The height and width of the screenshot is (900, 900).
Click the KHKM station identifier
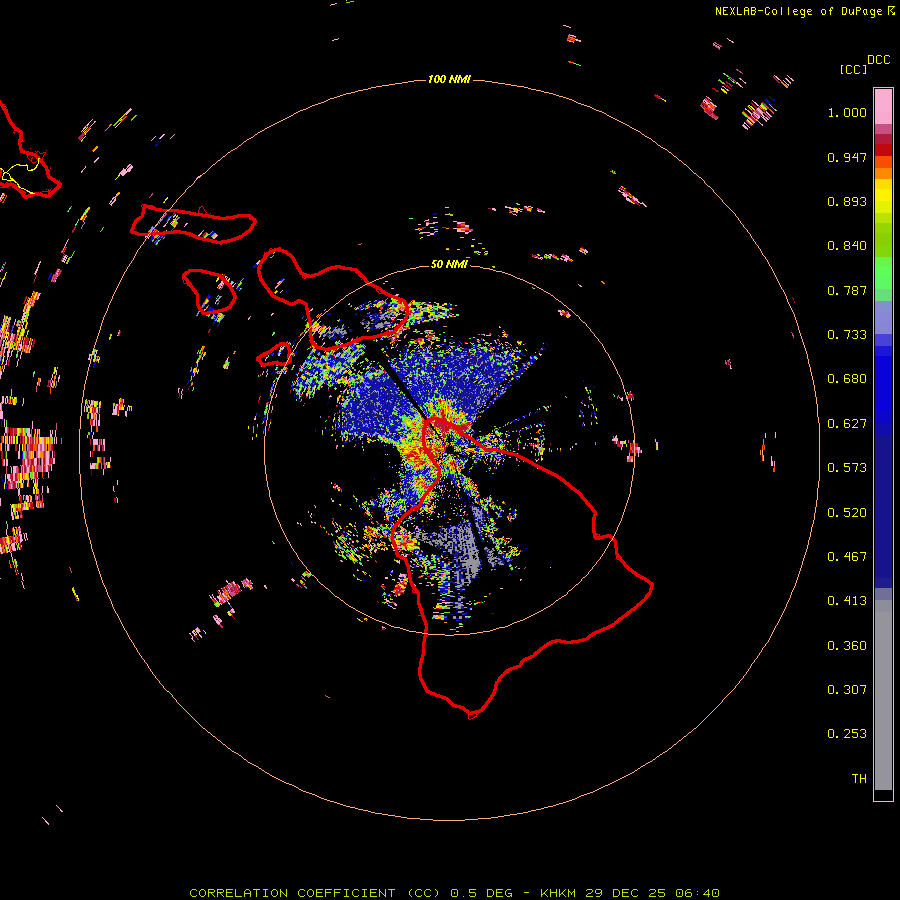tap(560, 893)
